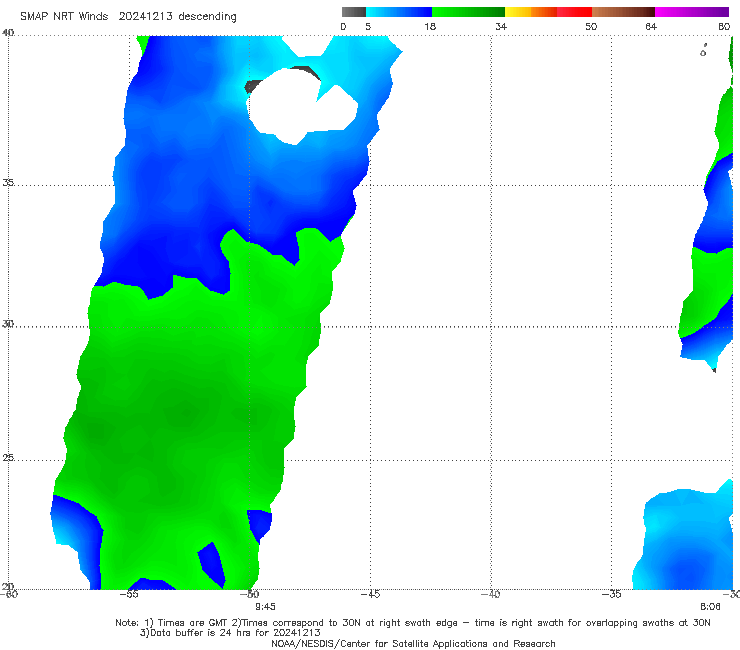Select the yellow-red 34-50 colorbar segment
Screen dimensions: 740x650
coord(548,12)
